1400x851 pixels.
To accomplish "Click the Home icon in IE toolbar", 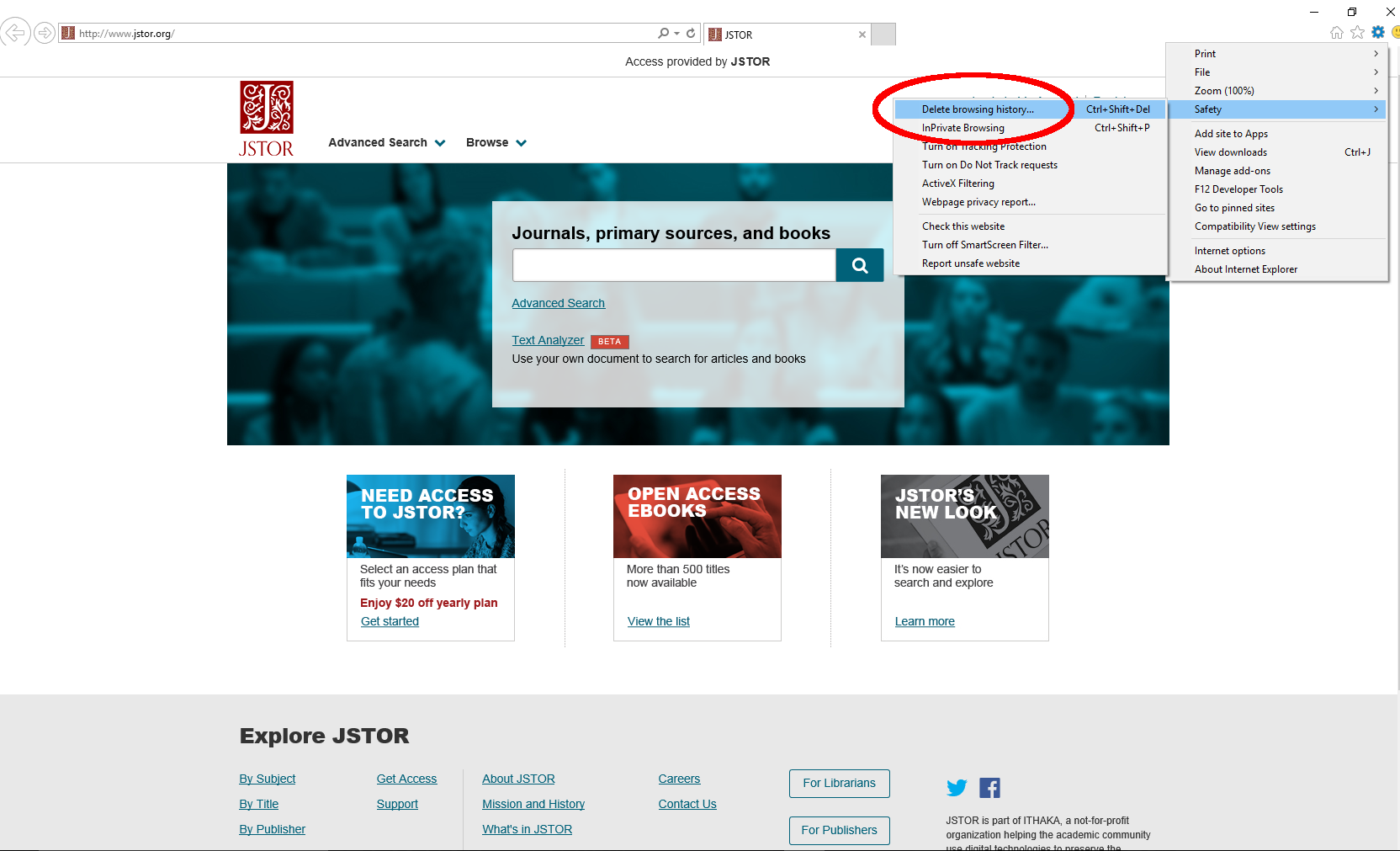I will tap(1337, 33).
